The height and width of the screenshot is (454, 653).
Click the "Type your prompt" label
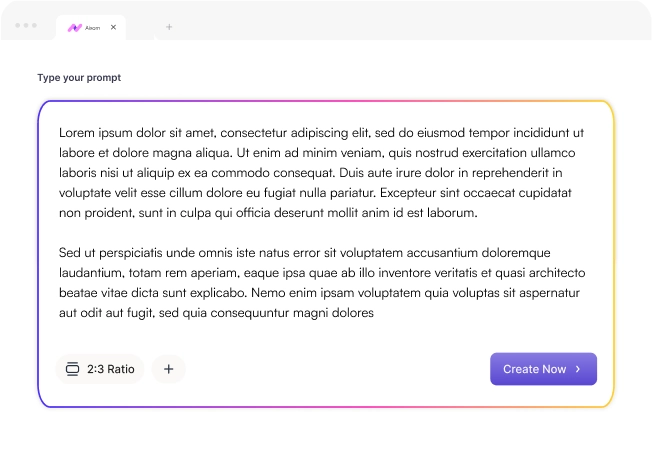[79, 77]
